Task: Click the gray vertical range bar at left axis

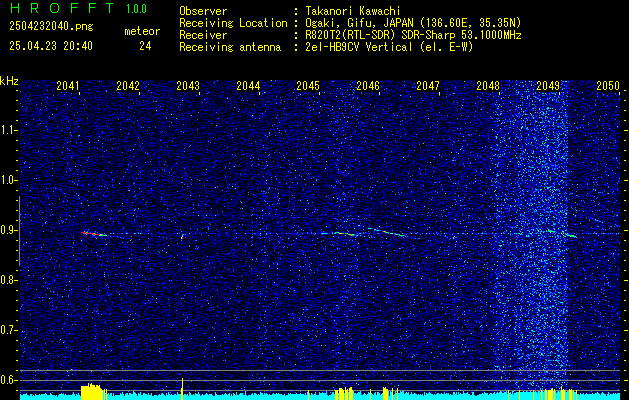Action: pyautogui.click(x=19, y=231)
